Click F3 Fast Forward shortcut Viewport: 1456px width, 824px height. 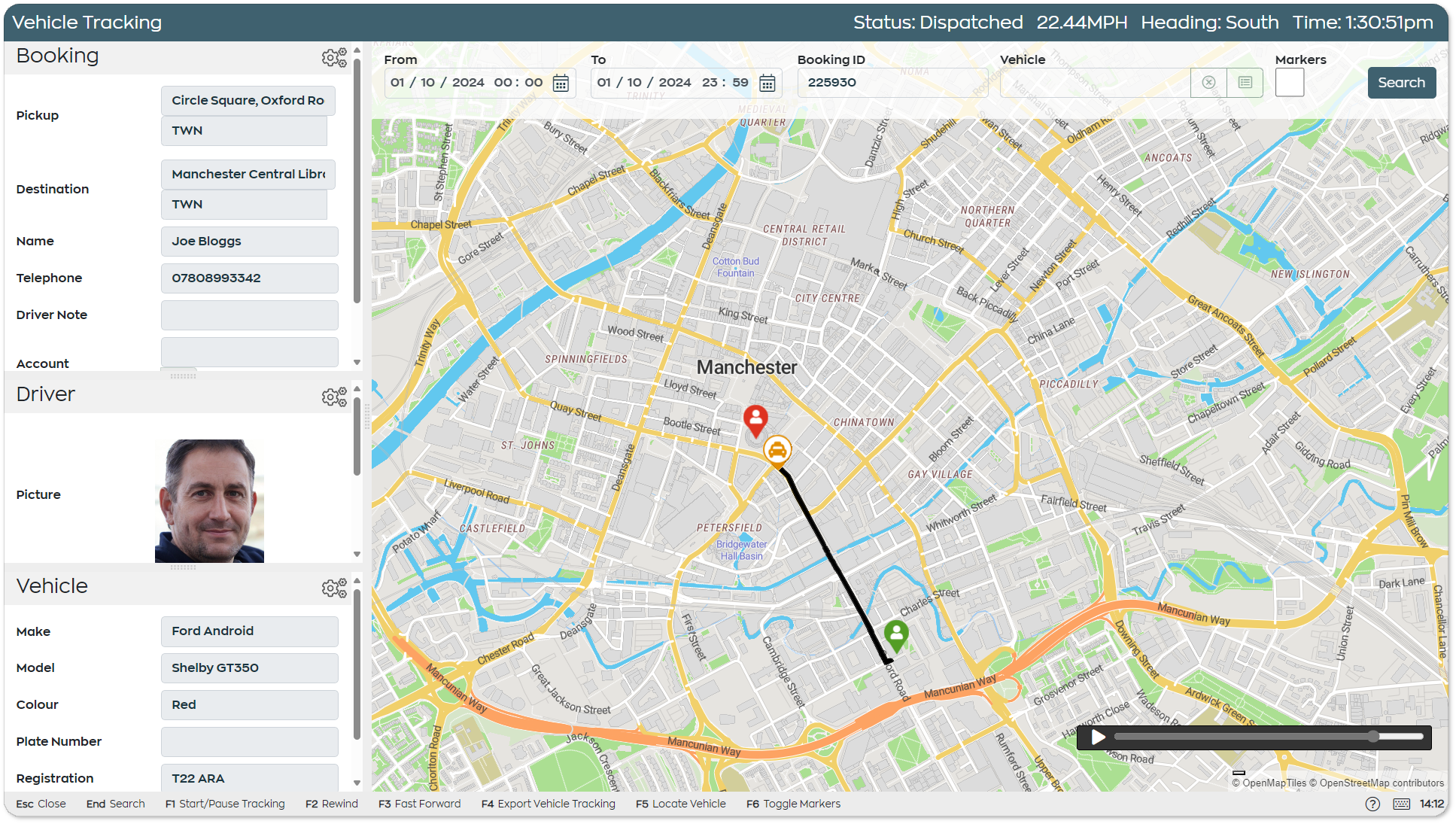coord(419,804)
